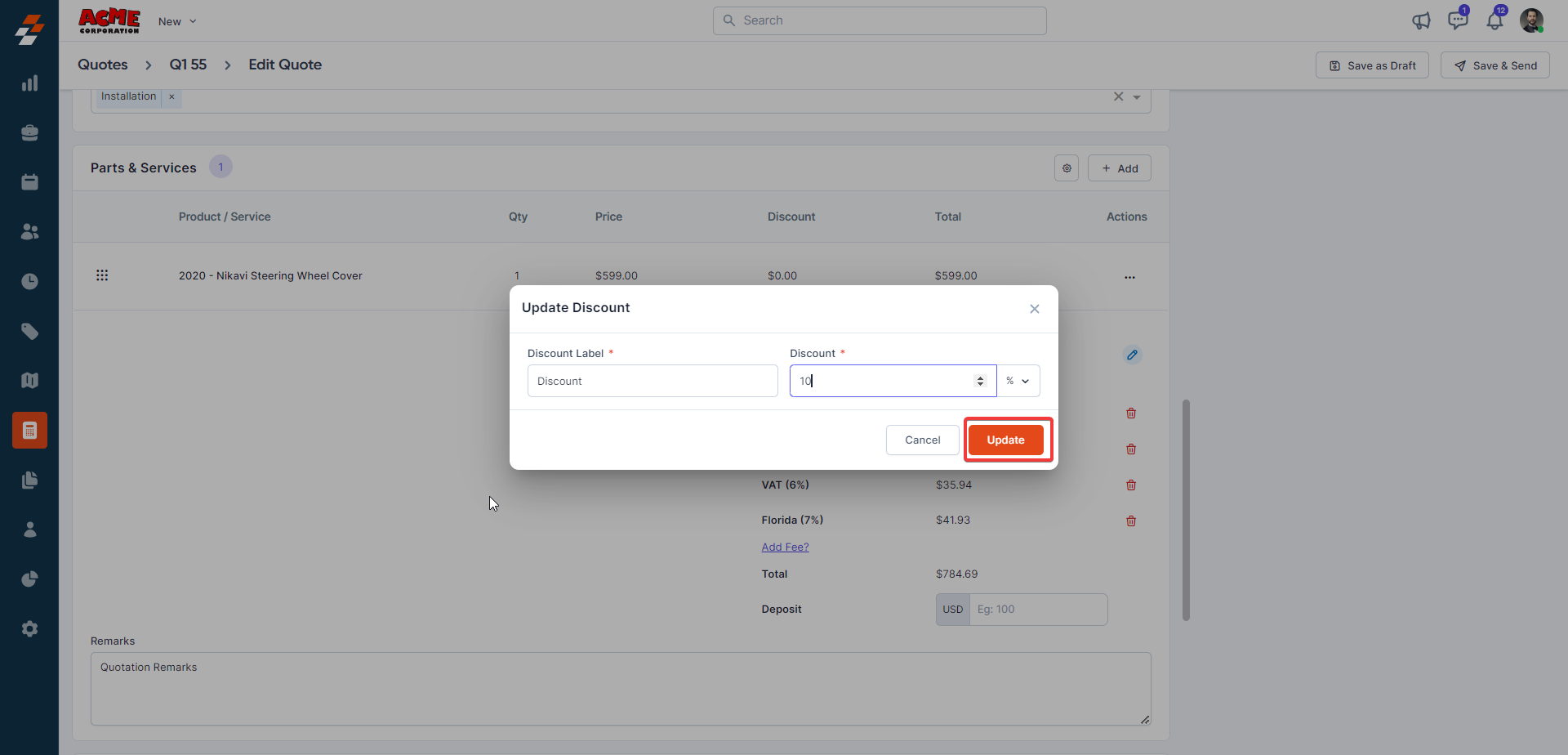Delete the Florida (7%) tax line
The height and width of the screenshot is (755, 1568).
click(x=1131, y=520)
